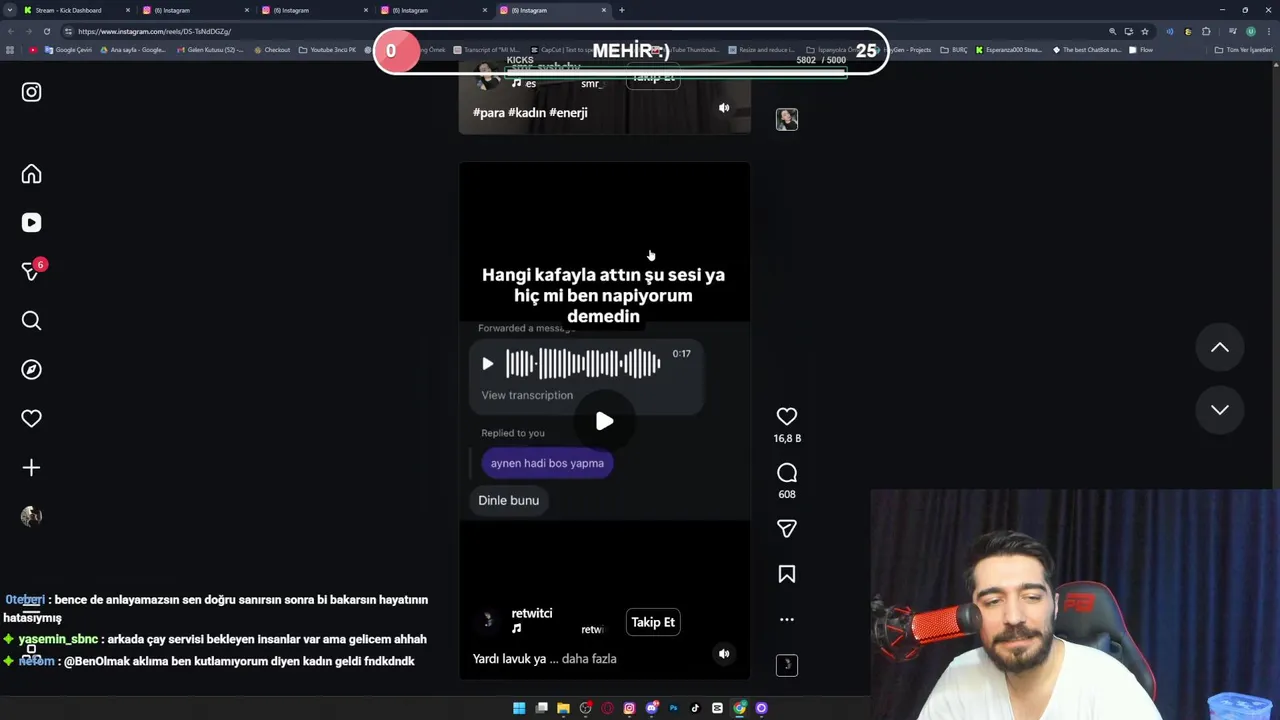1280x720 pixels.
Task: Open the Checkout bookmark
Action: [x=271, y=50]
